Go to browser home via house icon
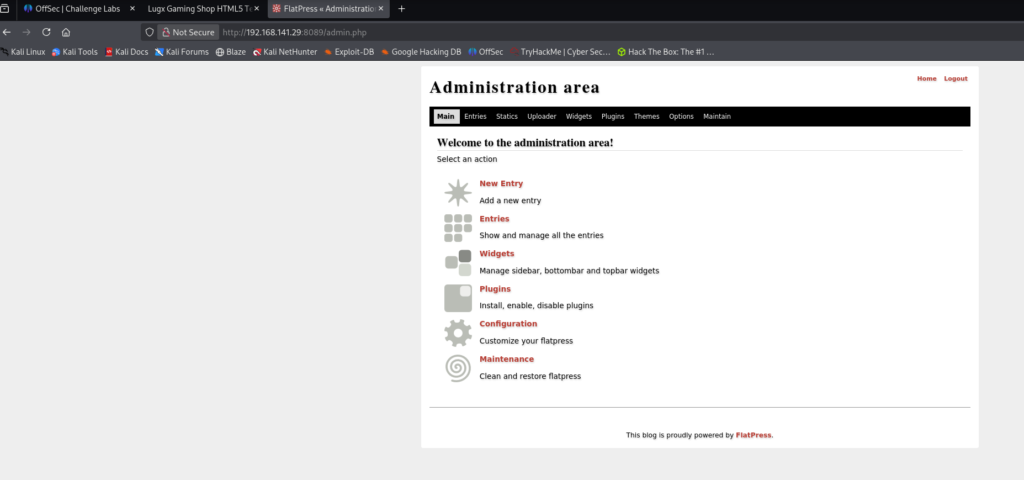Screen dimensions: 1024x480 65,32
